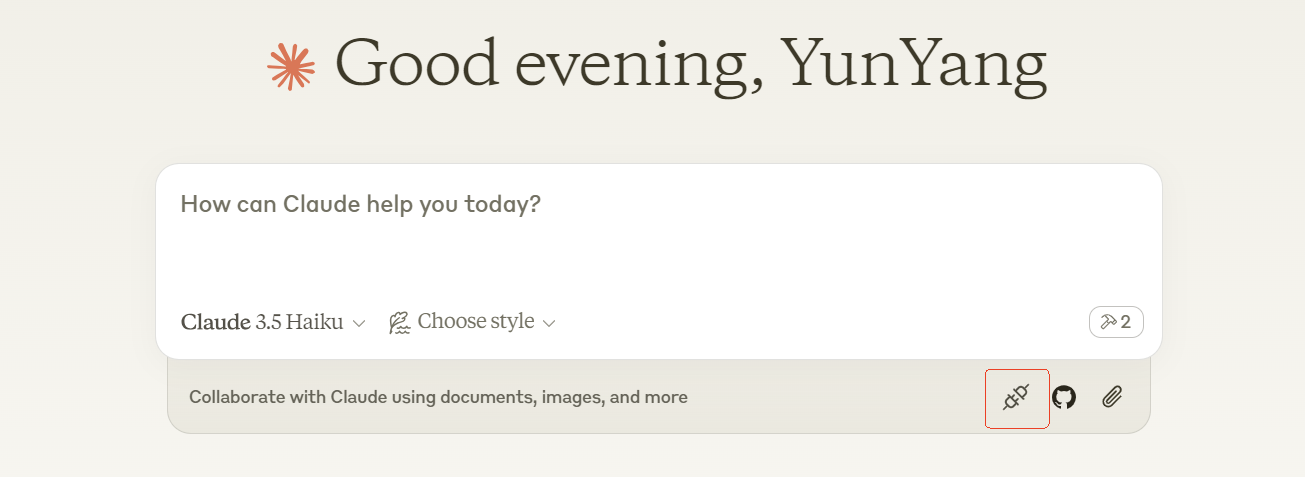Click the hammer tools icon
This screenshot has height=477, width=1305.
tap(1108, 322)
